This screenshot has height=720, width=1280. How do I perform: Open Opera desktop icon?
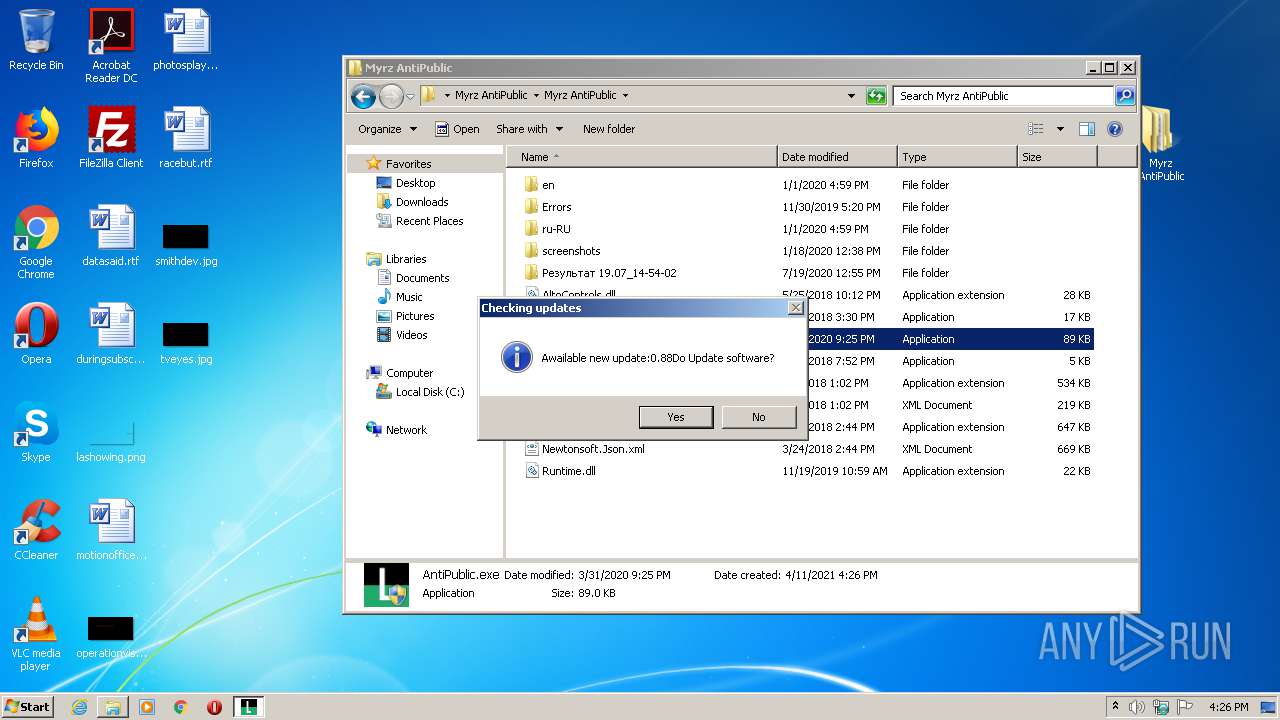click(36, 334)
